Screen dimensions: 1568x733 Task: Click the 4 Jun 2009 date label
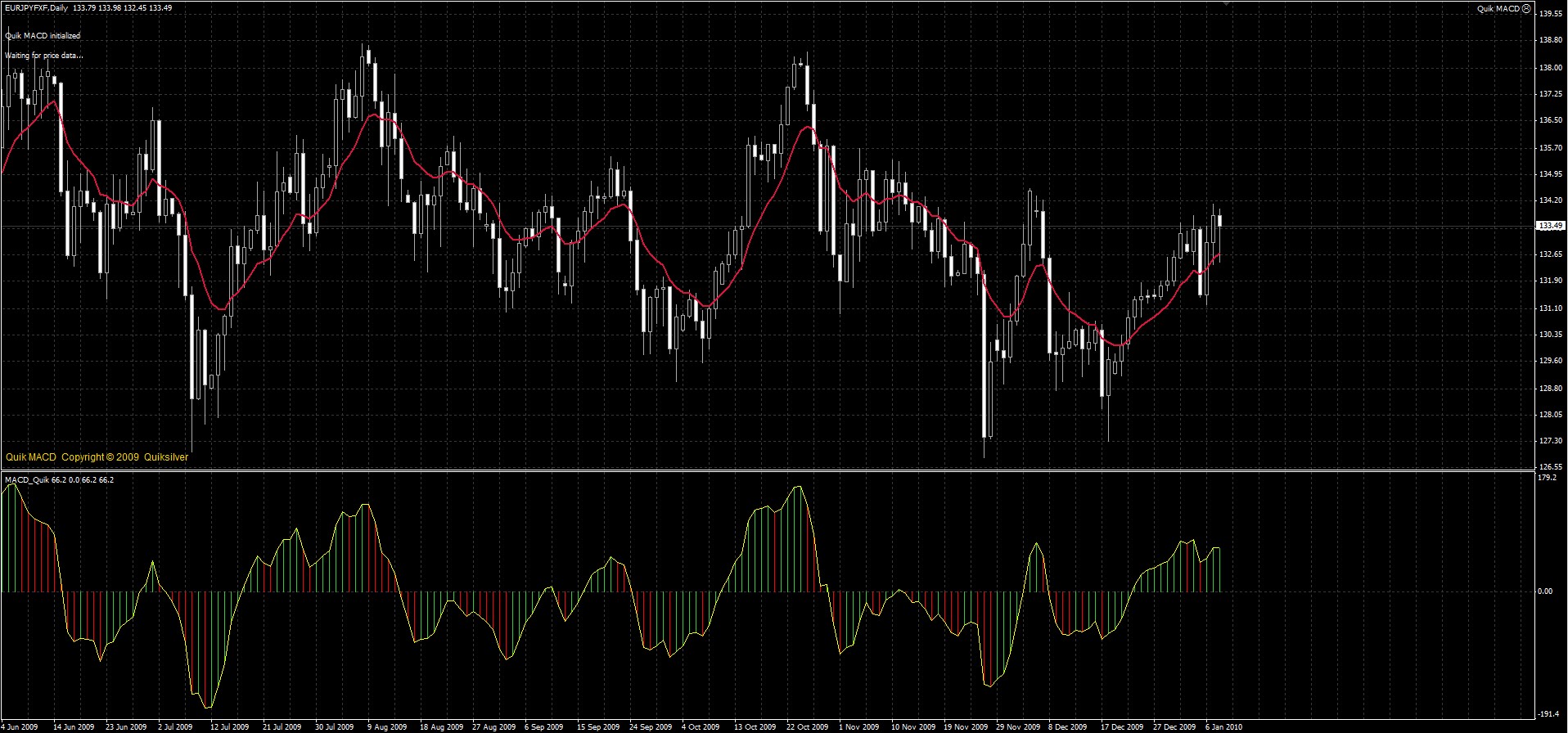(x=20, y=726)
